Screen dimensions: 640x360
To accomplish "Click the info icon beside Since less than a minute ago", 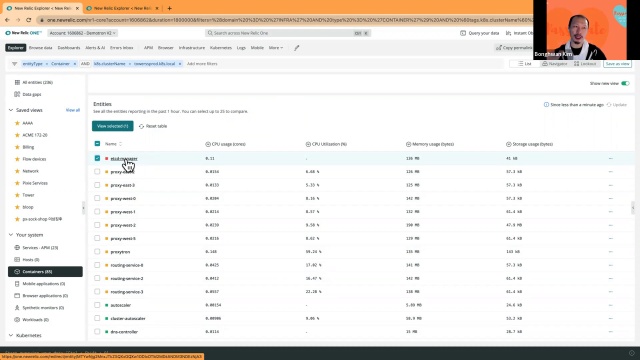I will coord(546,105).
